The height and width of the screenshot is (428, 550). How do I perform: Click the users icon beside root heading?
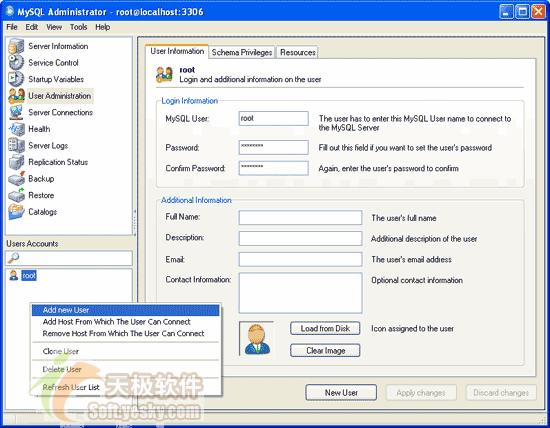click(x=164, y=74)
